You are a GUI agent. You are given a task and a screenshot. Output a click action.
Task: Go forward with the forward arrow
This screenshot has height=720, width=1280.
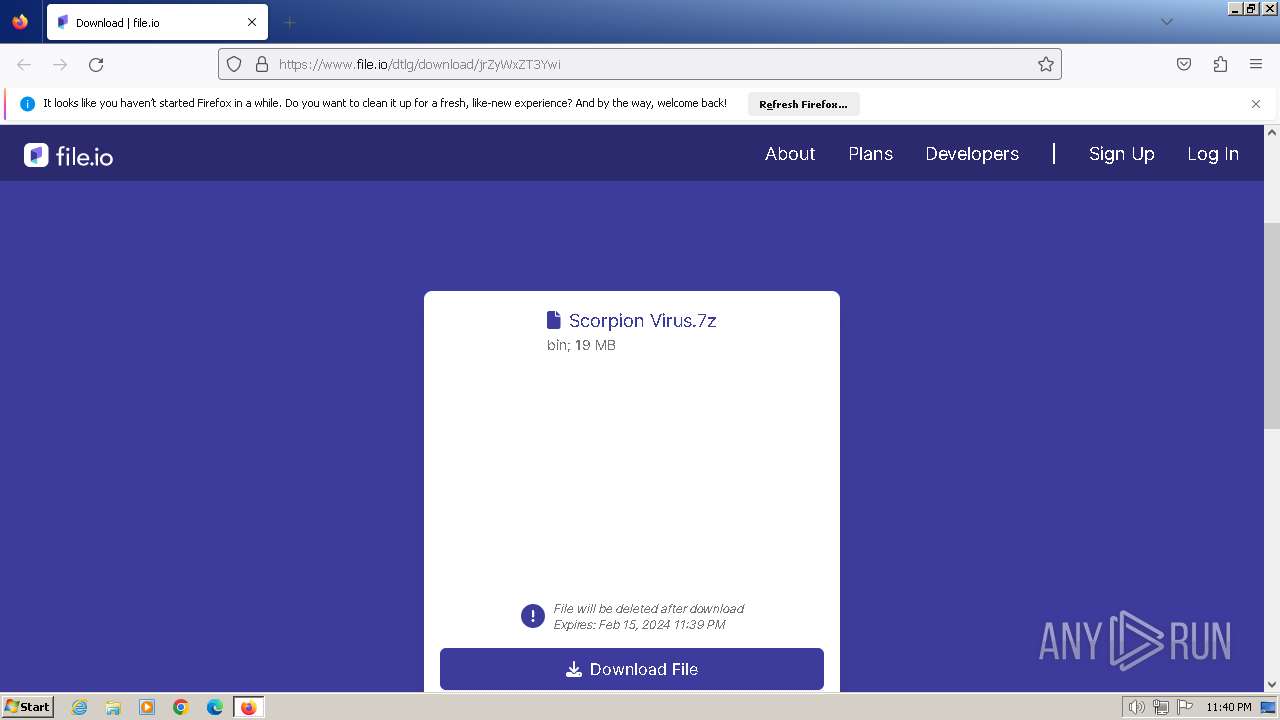60,64
